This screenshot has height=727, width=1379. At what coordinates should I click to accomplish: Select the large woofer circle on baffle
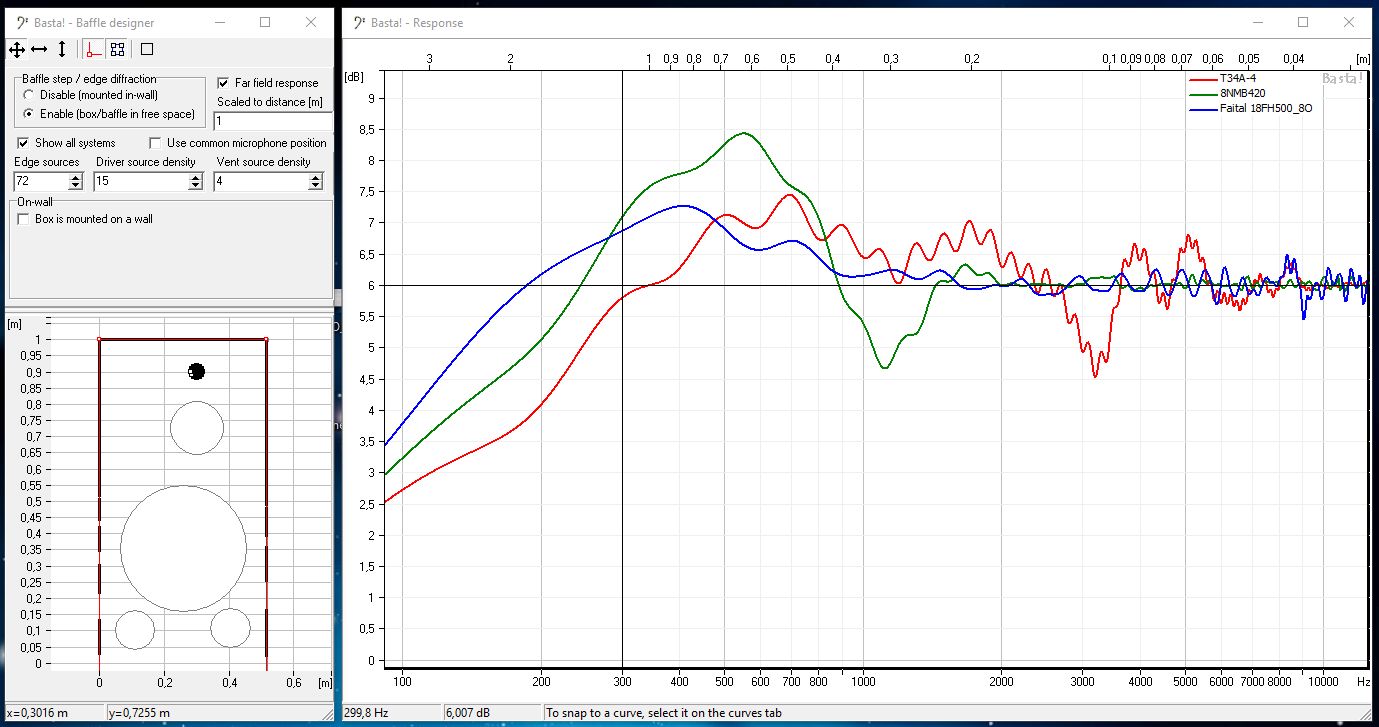tap(183, 548)
